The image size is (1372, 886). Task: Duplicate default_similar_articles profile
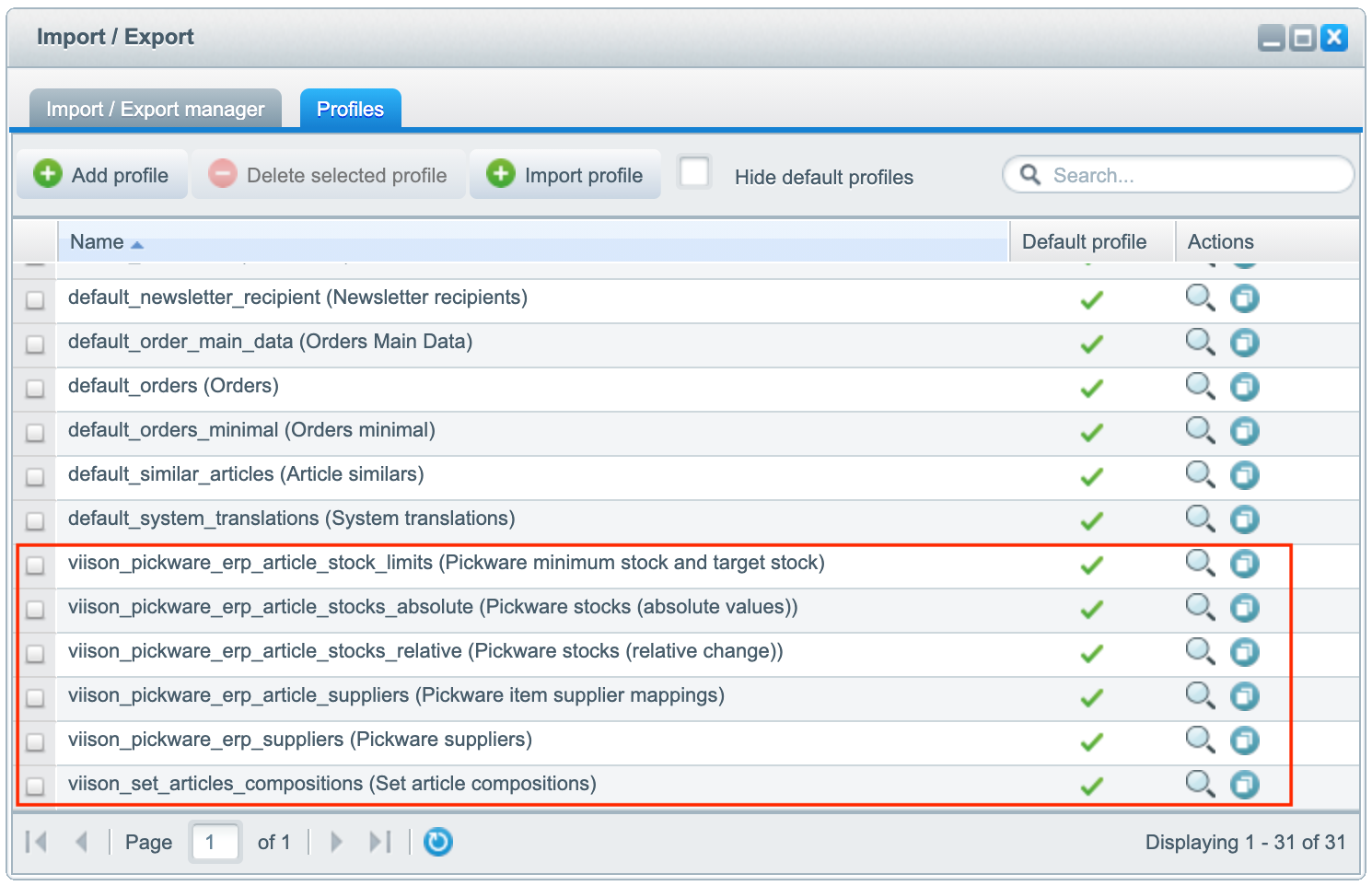coord(1245,475)
